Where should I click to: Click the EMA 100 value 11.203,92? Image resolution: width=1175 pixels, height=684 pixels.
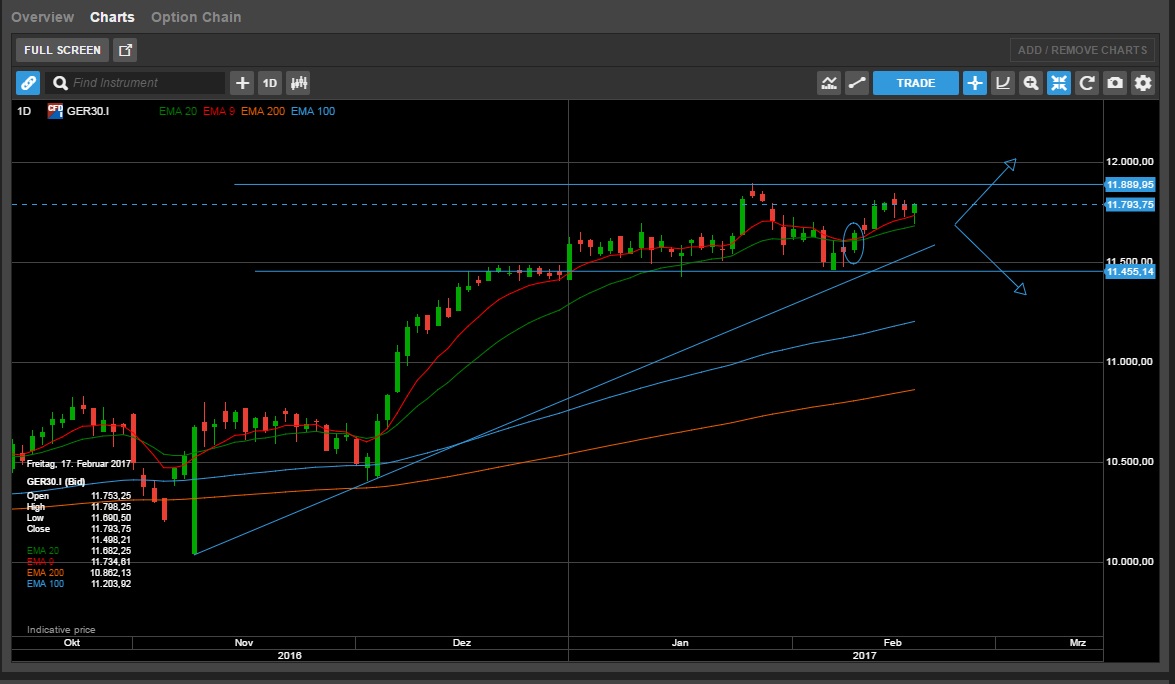[111, 584]
